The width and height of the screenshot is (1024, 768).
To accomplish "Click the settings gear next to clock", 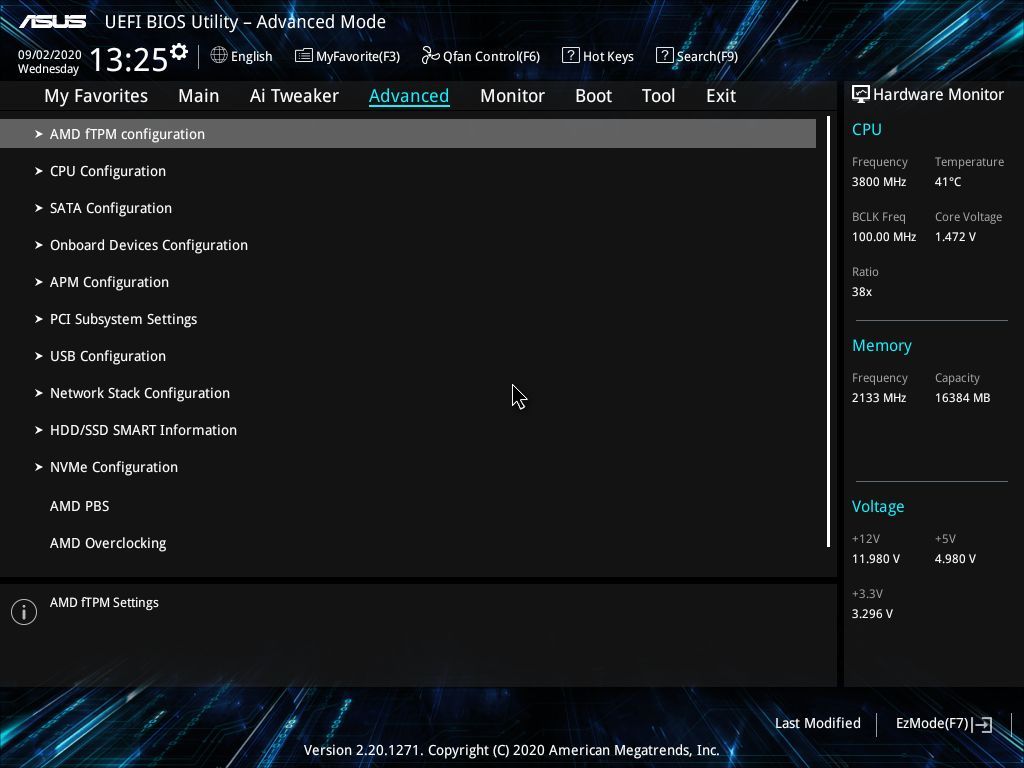I will click(x=178, y=52).
